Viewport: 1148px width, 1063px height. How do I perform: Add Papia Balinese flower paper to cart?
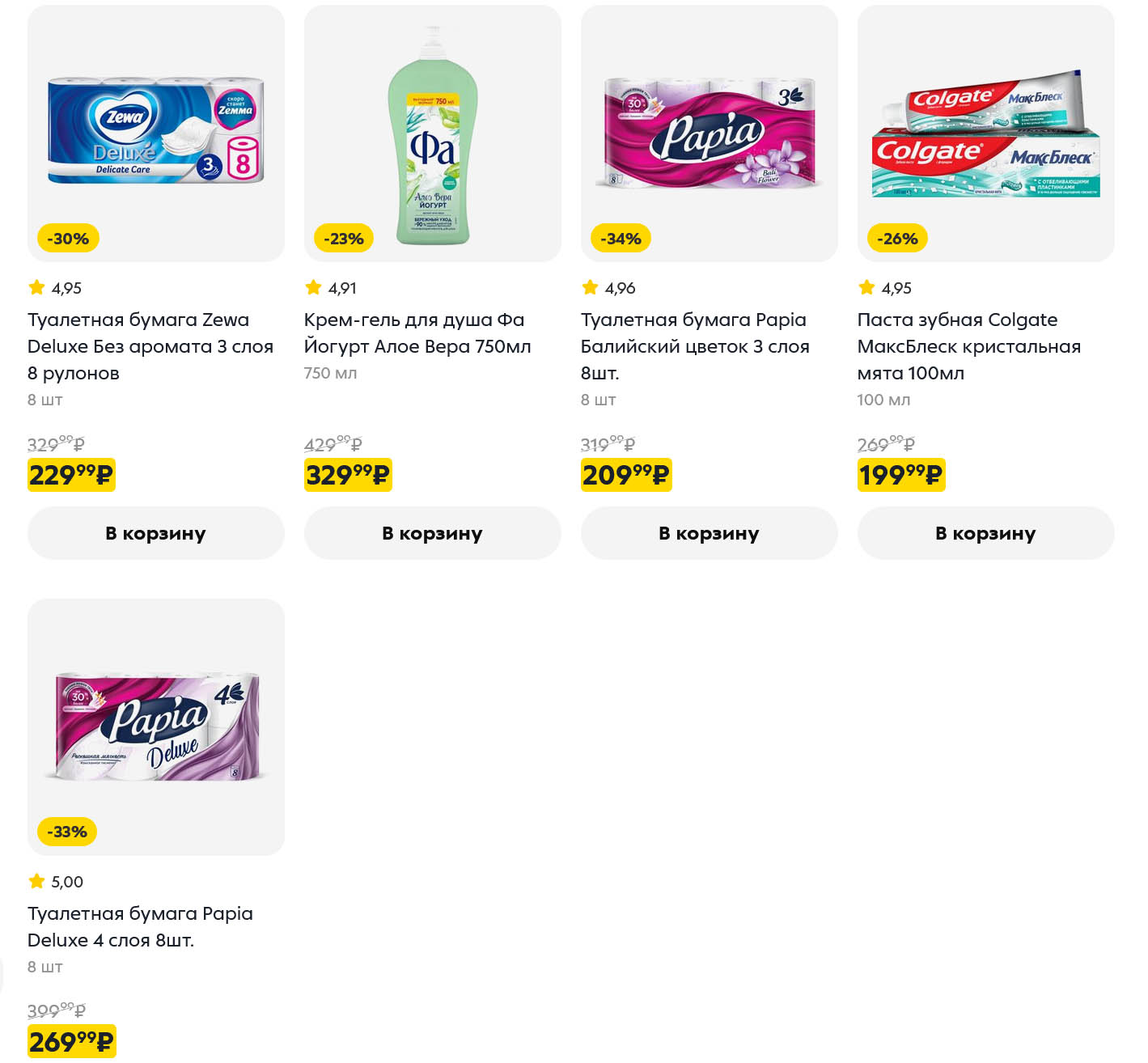click(x=709, y=533)
